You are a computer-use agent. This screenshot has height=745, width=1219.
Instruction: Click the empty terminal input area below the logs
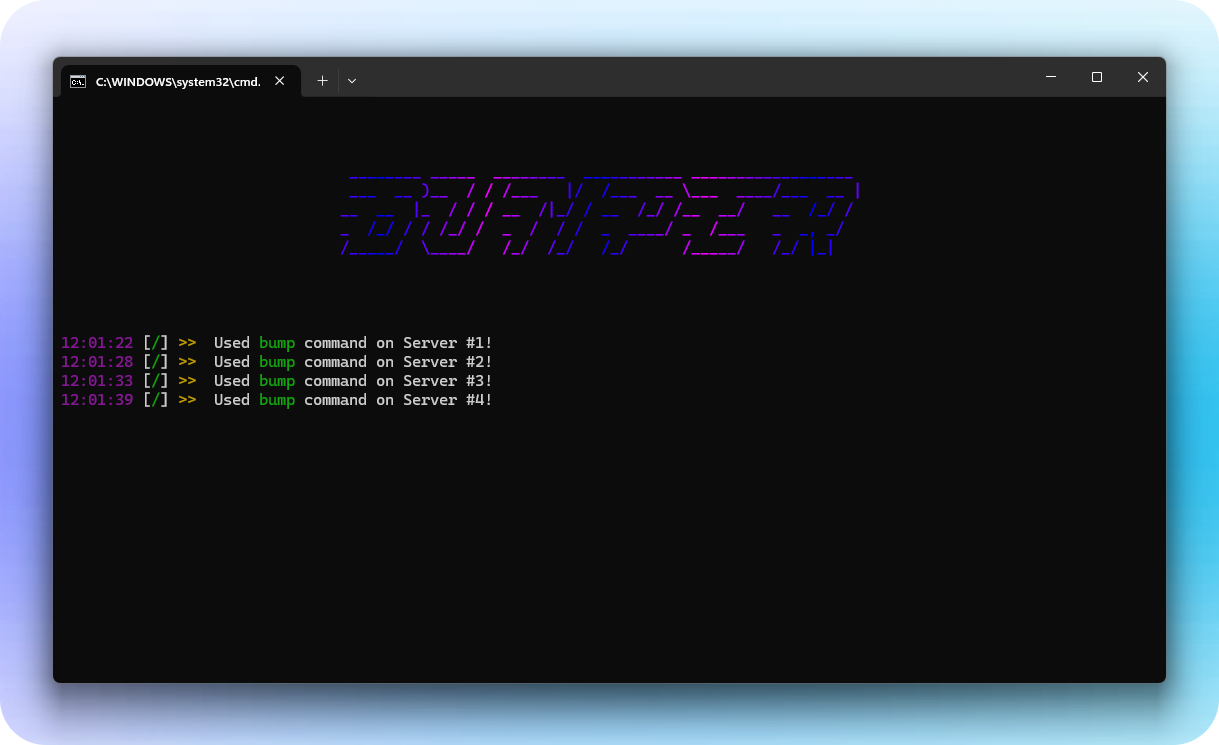tap(600, 500)
